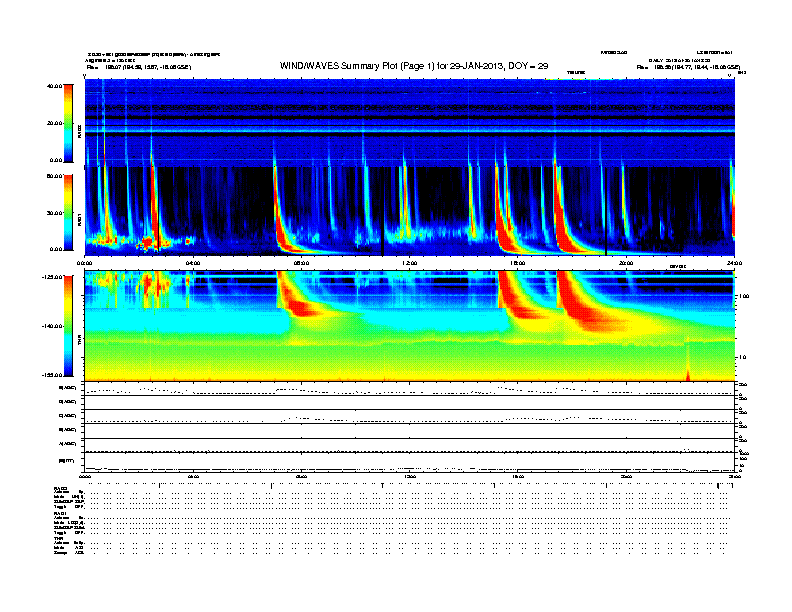Image resolution: width=792 pixels, height=612 pixels.
Task: Click the first line-plot strip under TNR spectrogram
Action: click(409, 389)
